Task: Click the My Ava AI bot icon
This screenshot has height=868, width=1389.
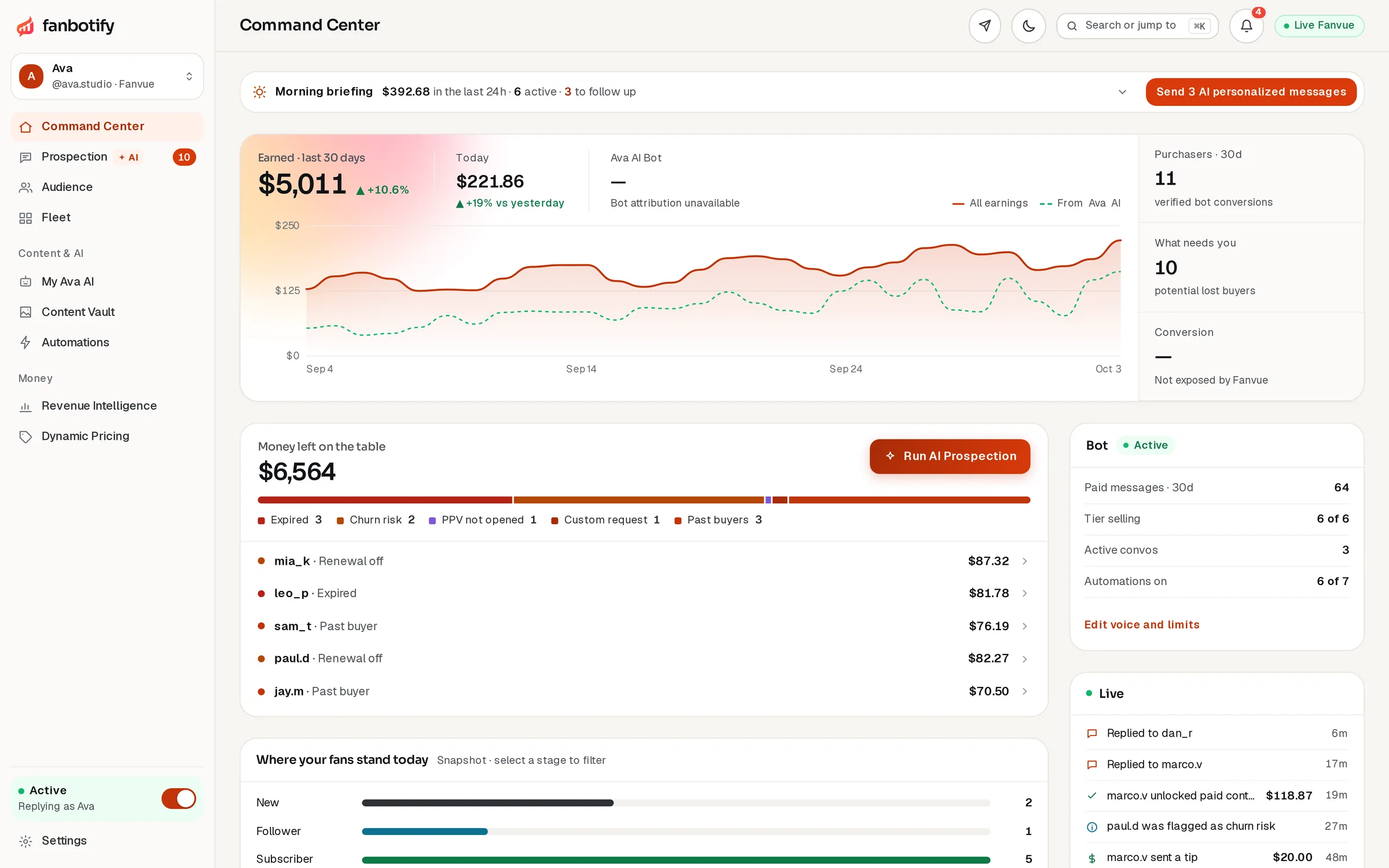Action: pos(25,282)
